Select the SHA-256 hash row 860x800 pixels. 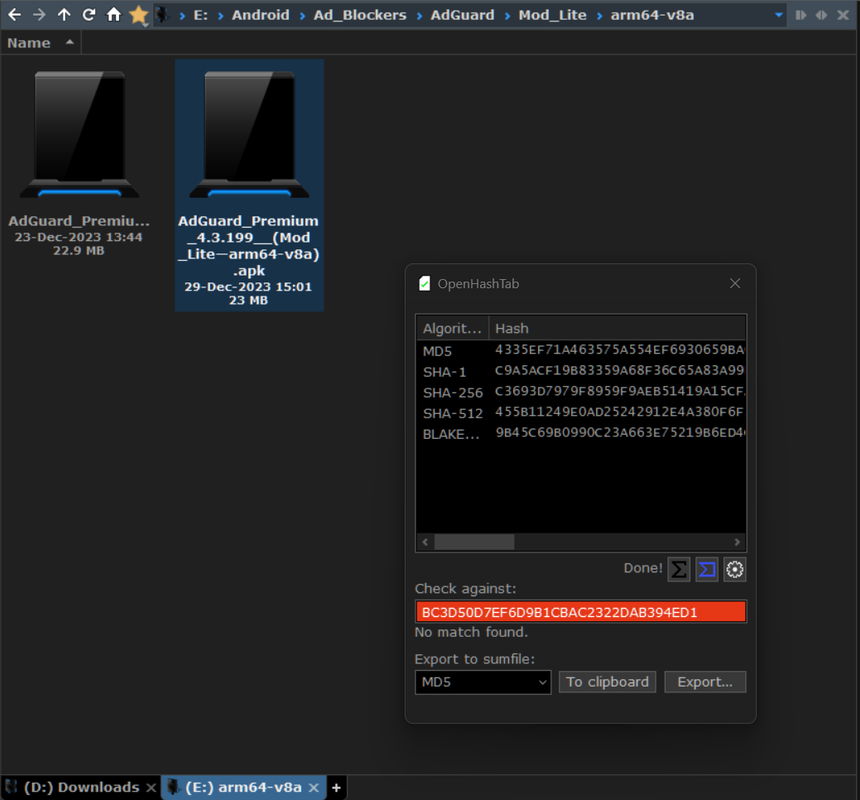[x=581, y=392]
